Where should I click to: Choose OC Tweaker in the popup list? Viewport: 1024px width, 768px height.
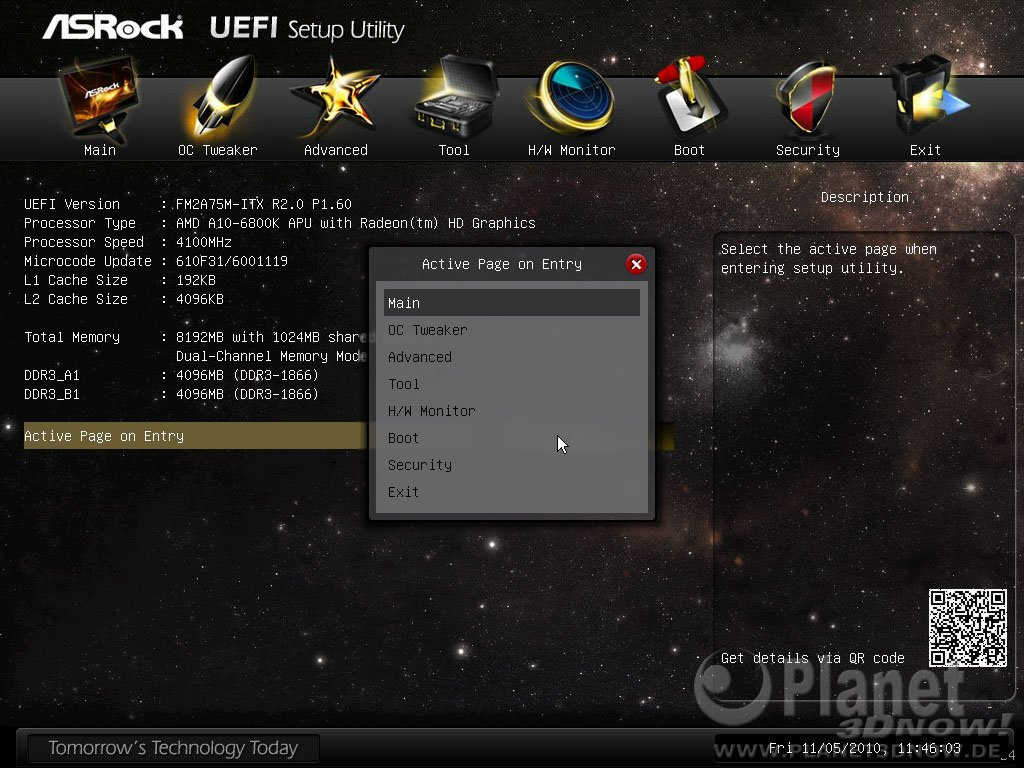coord(511,330)
